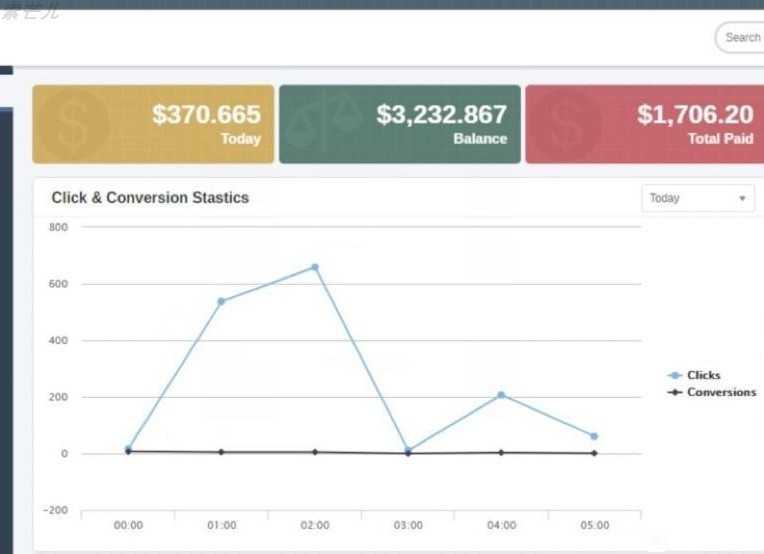Click the 05:00 x-axis label

595,525
